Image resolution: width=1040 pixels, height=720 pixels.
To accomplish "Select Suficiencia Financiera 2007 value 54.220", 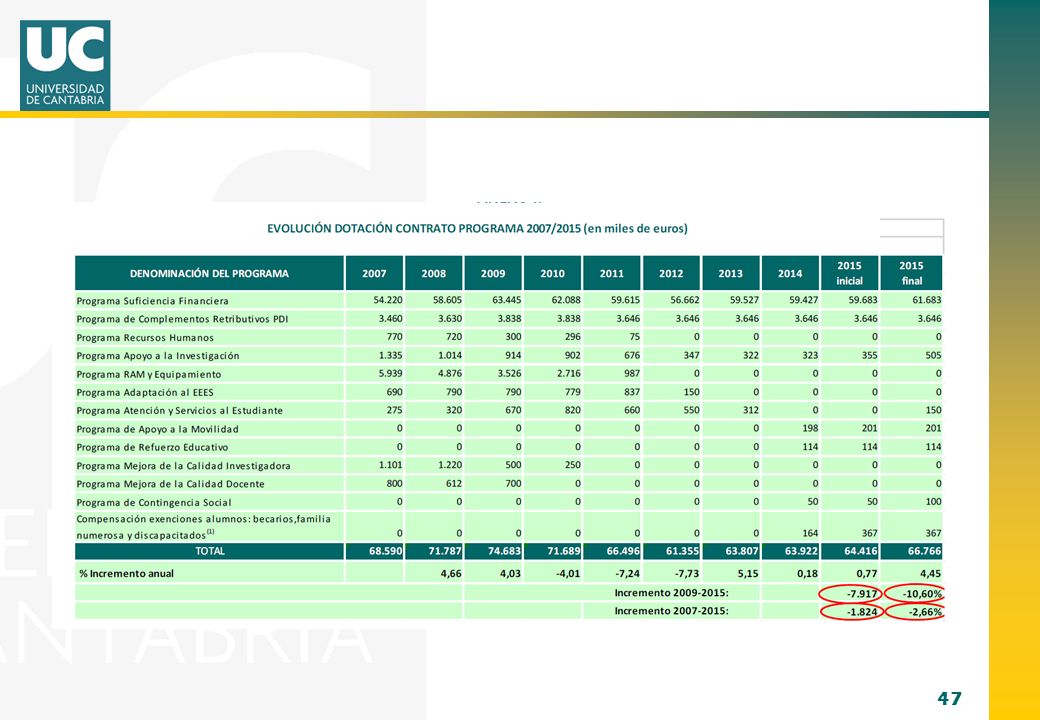I will 388,300.
